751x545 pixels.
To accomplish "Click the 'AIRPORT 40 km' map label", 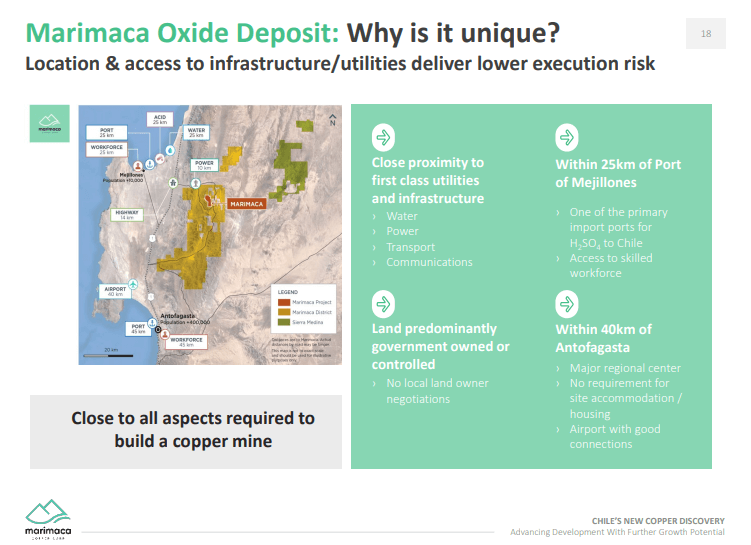I will click(x=115, y=292).
